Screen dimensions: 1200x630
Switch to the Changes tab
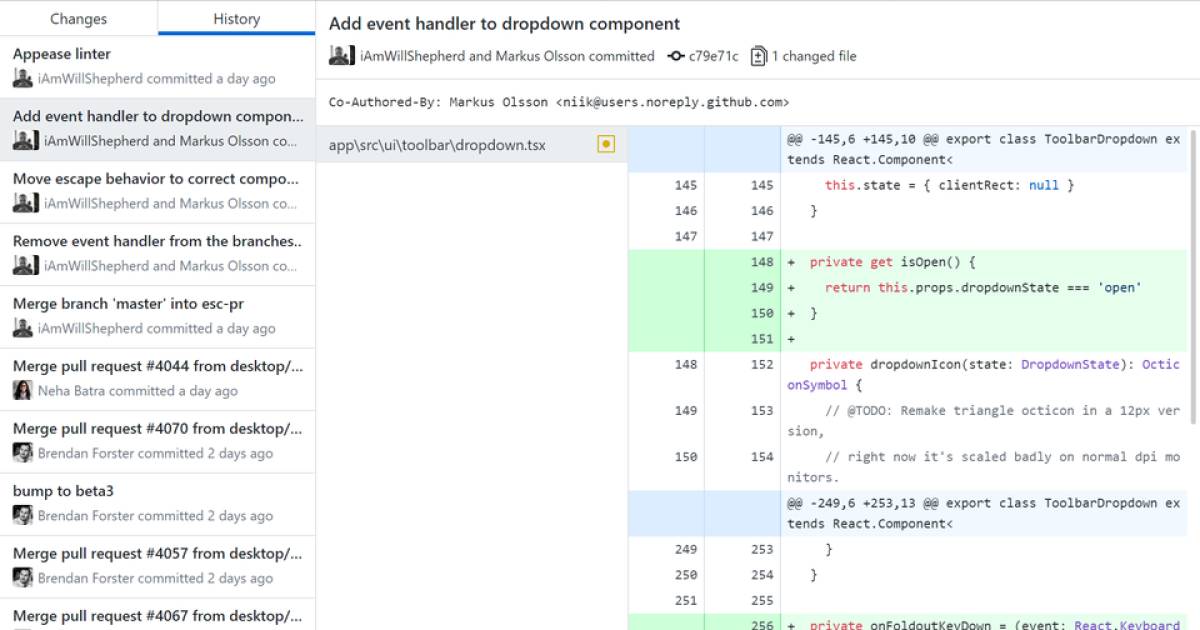click(x=77, y=18)
